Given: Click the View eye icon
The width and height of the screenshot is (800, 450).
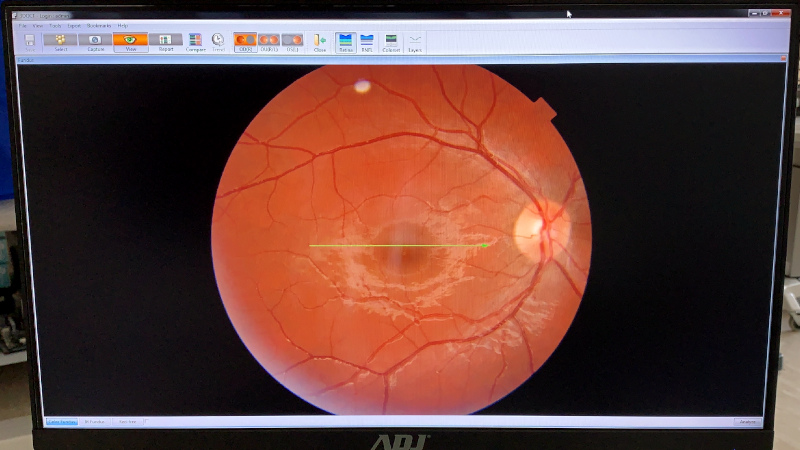Looking at the screenshot, I should 130,41.
